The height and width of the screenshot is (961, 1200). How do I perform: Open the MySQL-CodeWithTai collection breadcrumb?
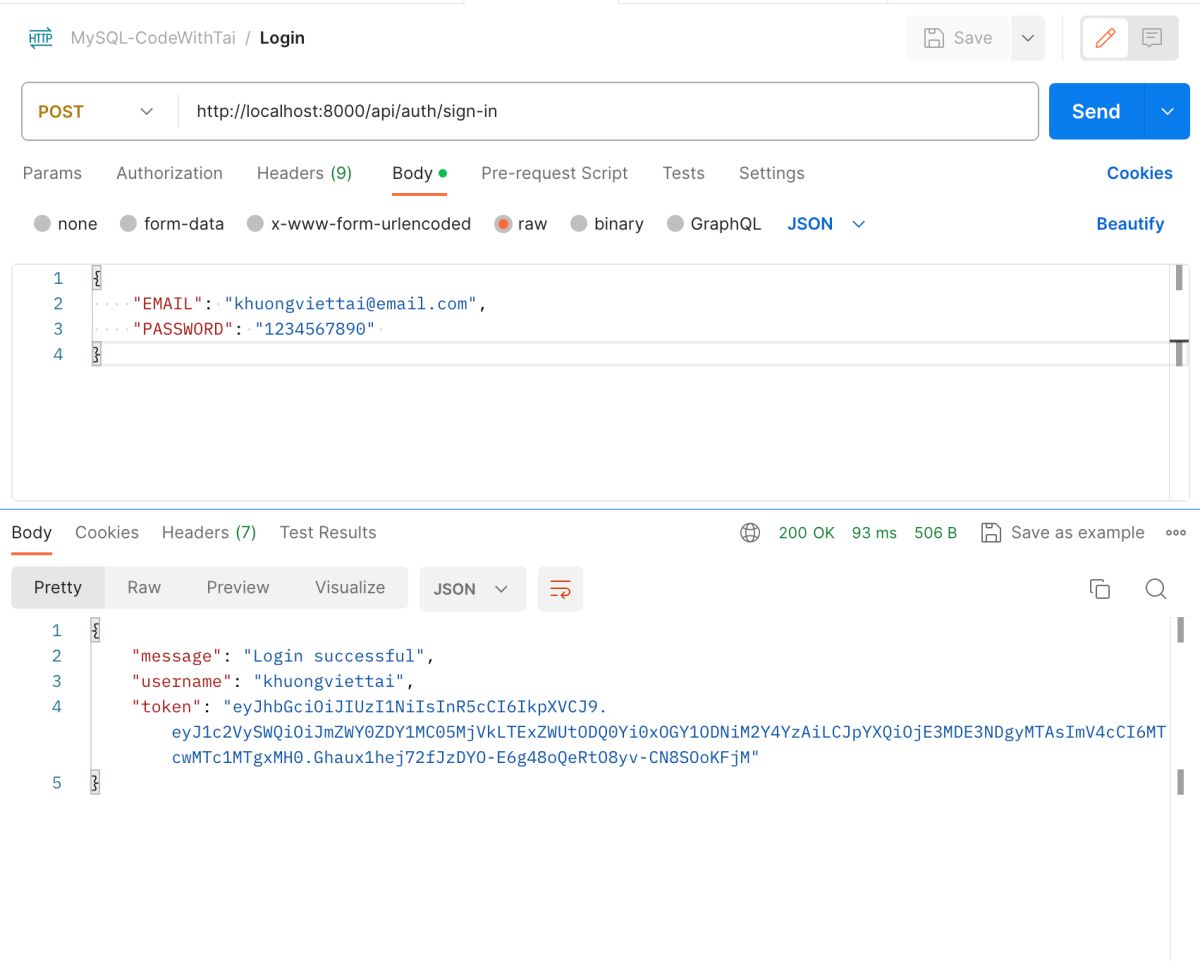[x=153, y=38]
